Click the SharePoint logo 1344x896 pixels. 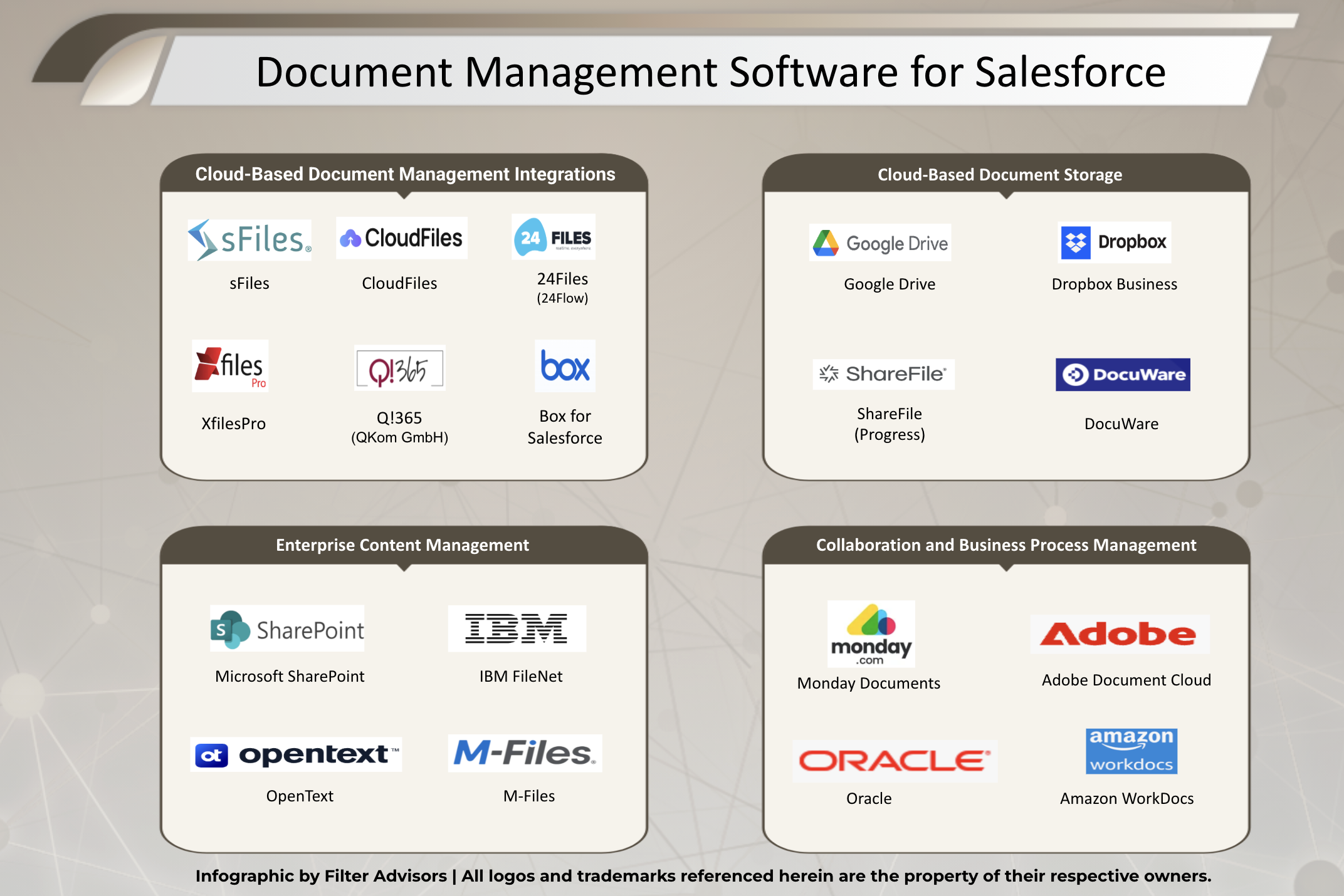click(287, 628)
